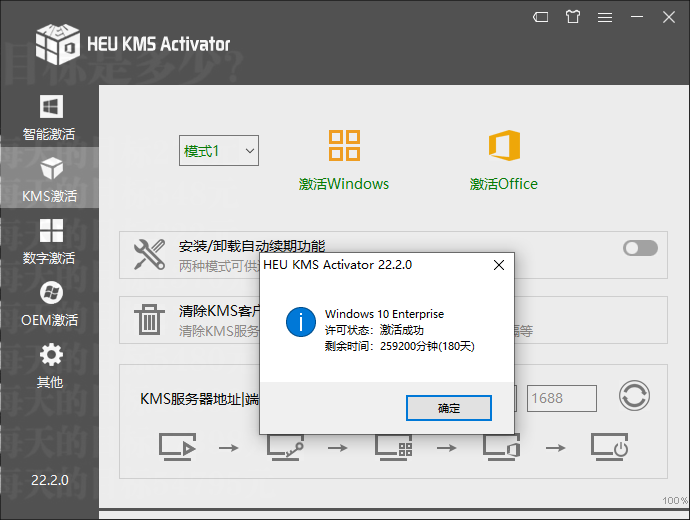Click the monitor with power symbol step icon
This screenshot has height=520, width=690.
click(608, 447)
